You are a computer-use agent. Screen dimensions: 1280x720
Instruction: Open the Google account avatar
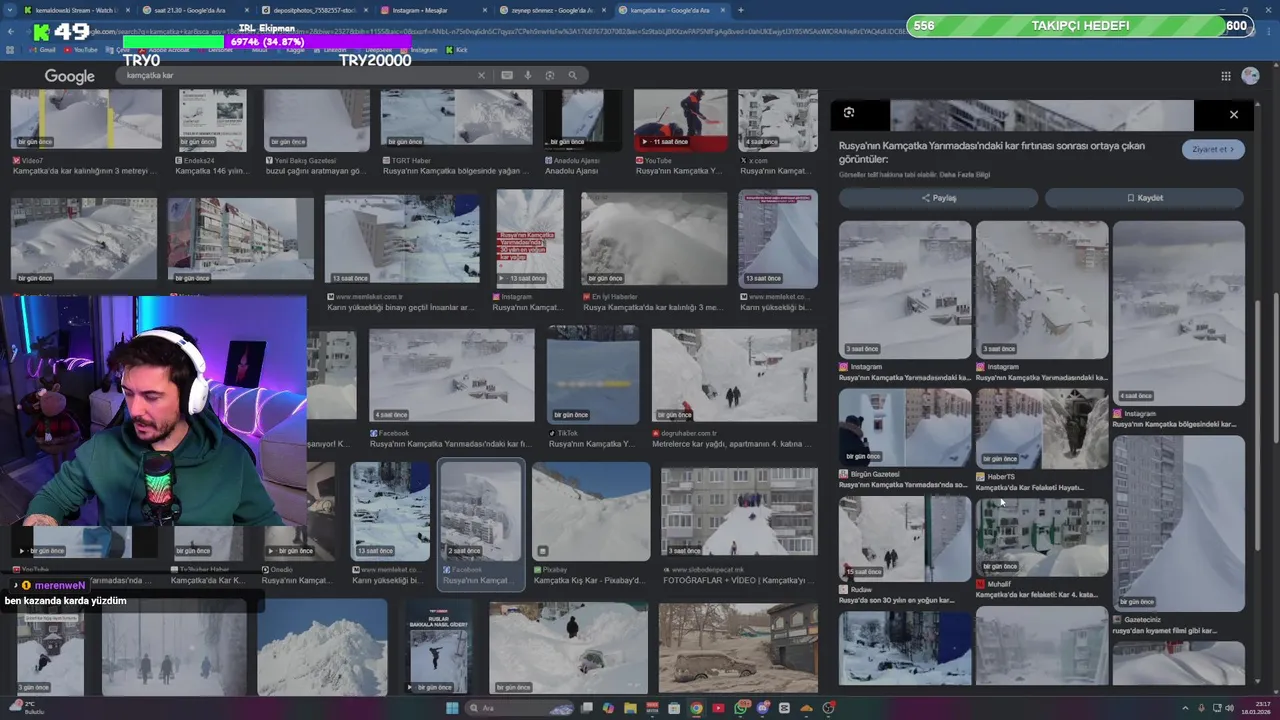pyautogui.click(x=1250, y=76)
